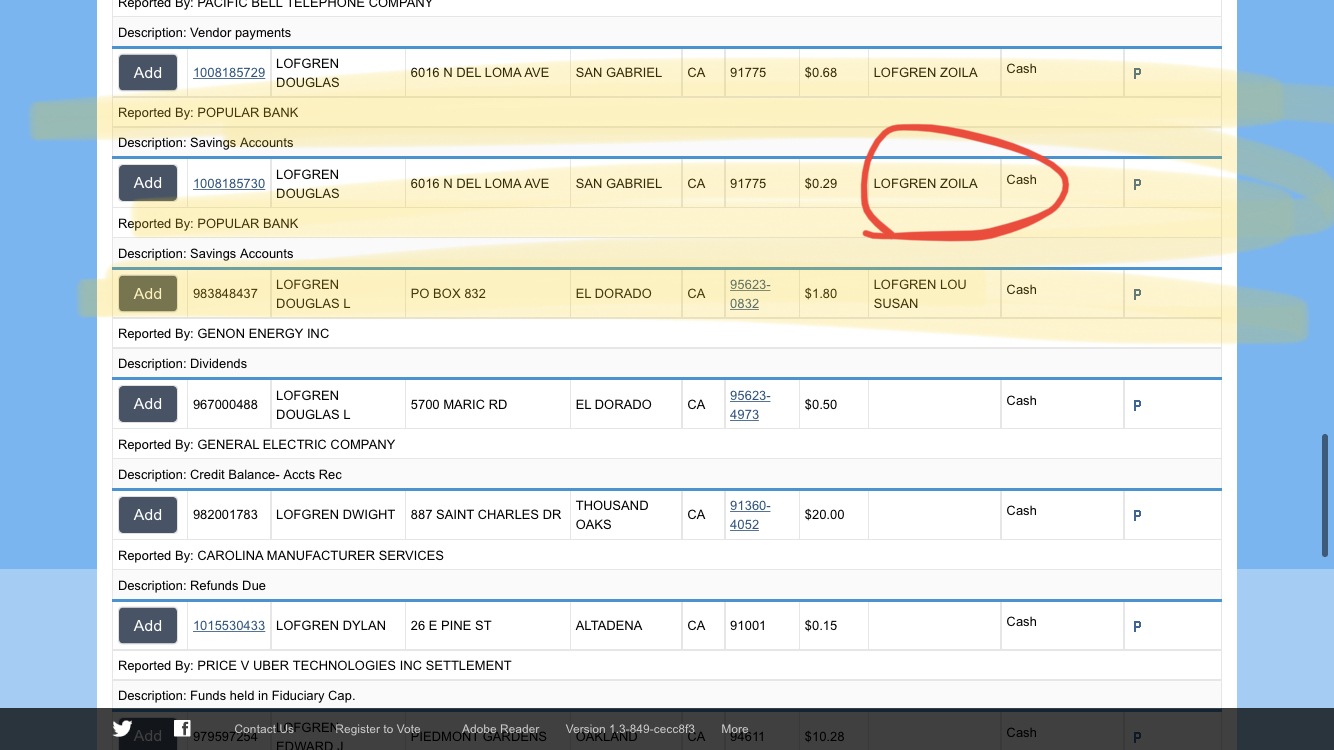Click Add for property ID 967000488
Screen dimensions: 1334x750
pyautogui.click(x=148, y=404)
